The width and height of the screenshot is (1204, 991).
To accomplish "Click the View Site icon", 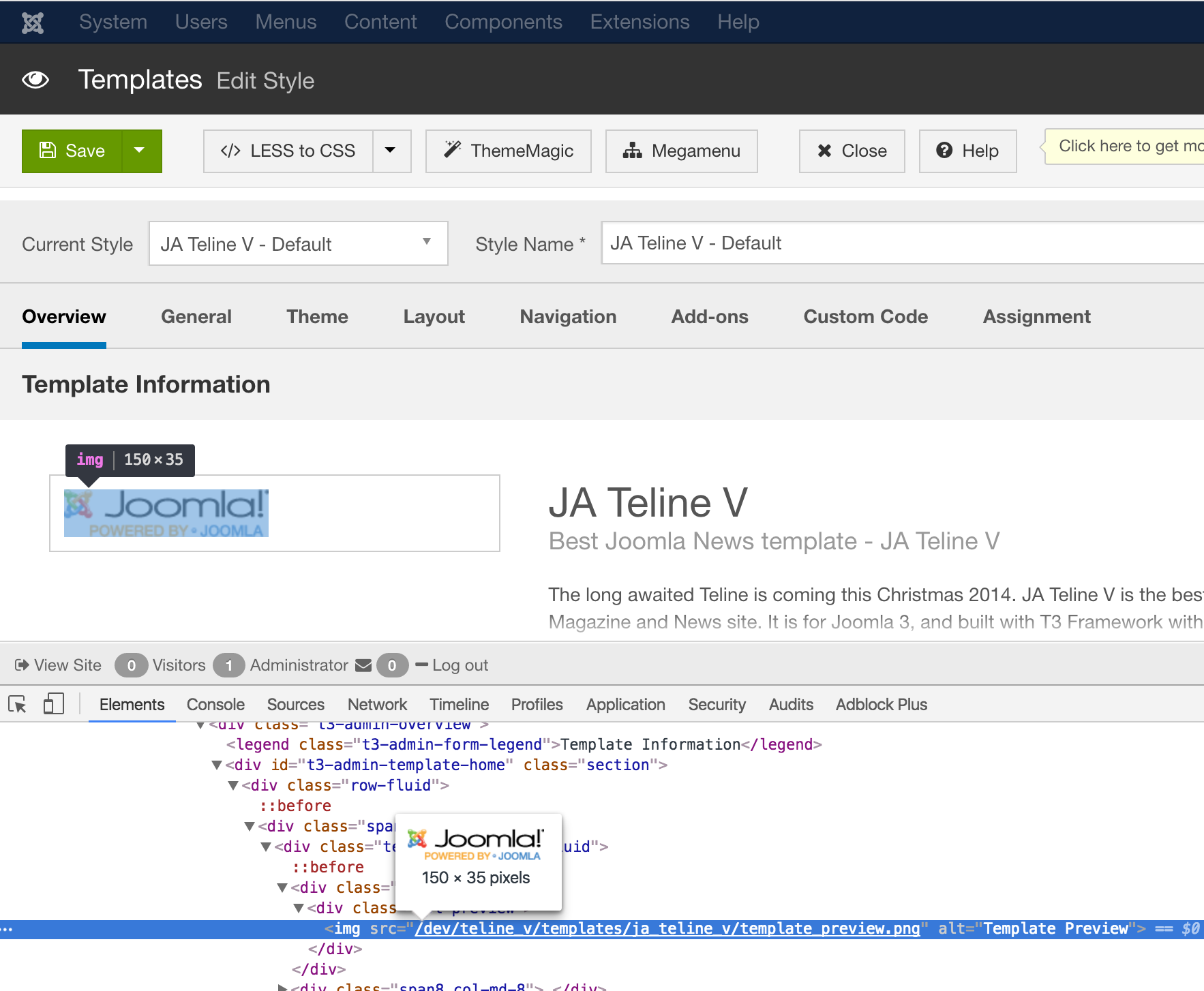I will coord(22,665).
